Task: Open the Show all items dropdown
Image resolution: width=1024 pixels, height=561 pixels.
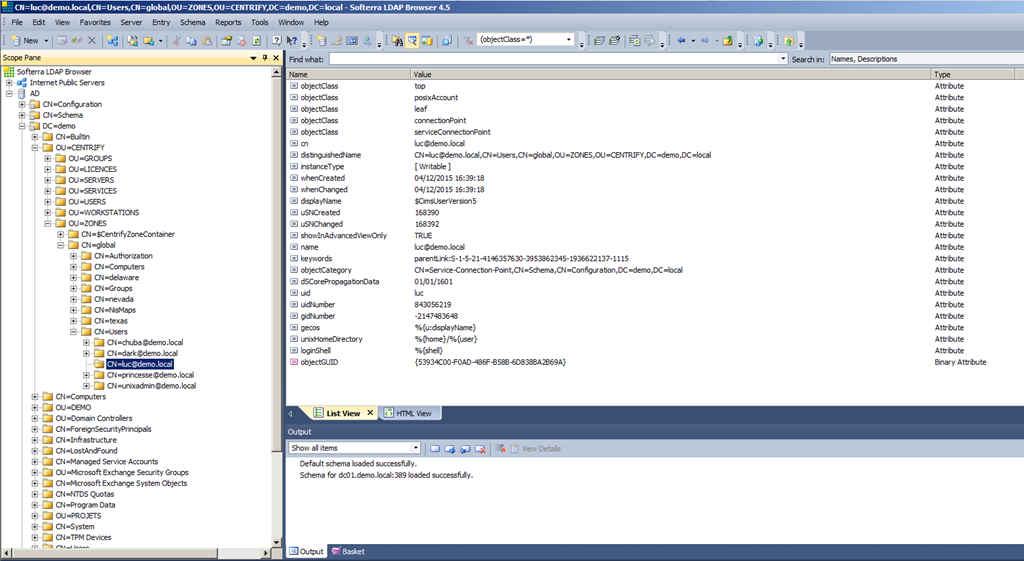Action: tap(415, 448)
